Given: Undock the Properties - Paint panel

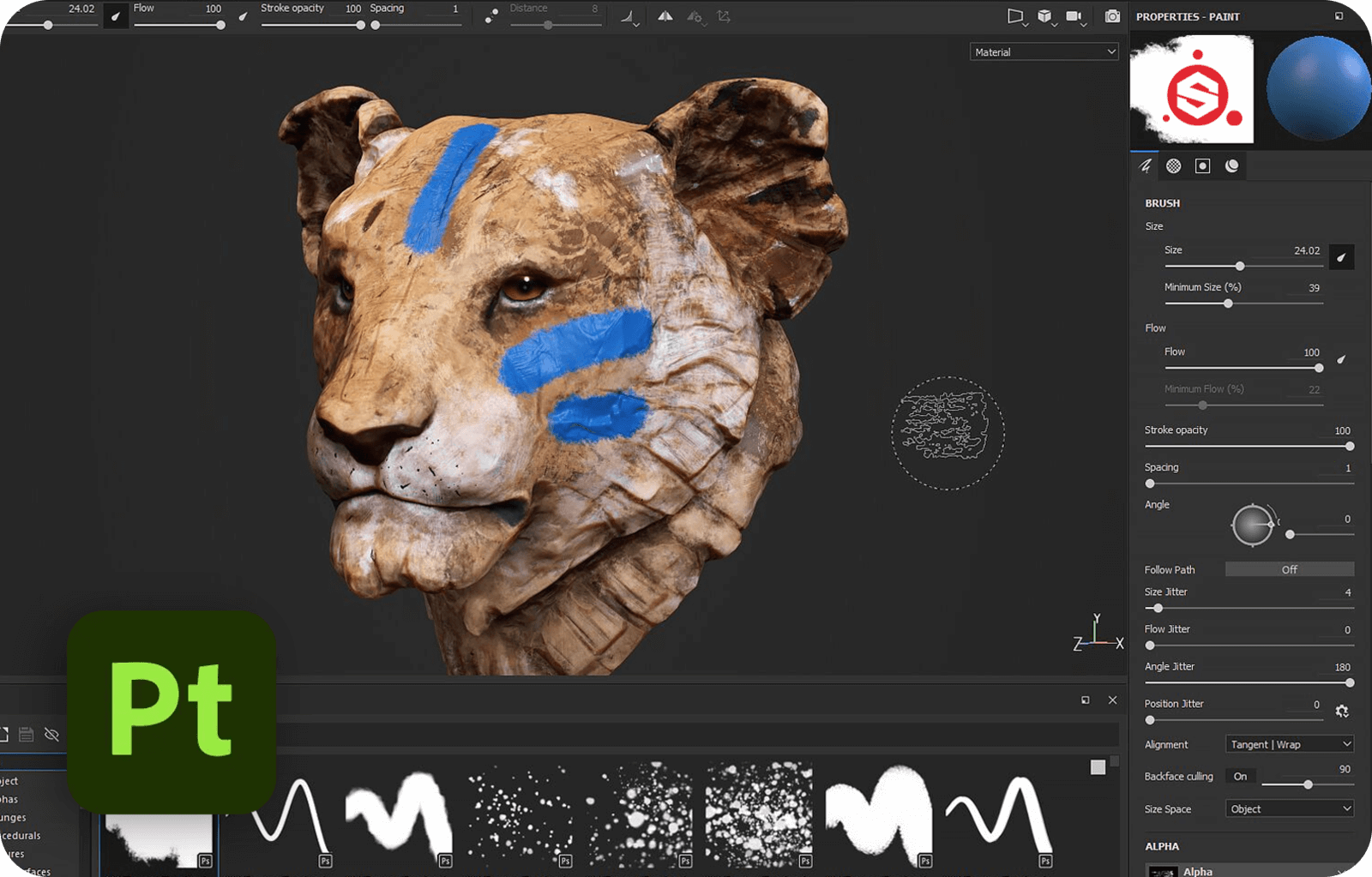Looking at the screenshot, I should tap(1339, 16).
